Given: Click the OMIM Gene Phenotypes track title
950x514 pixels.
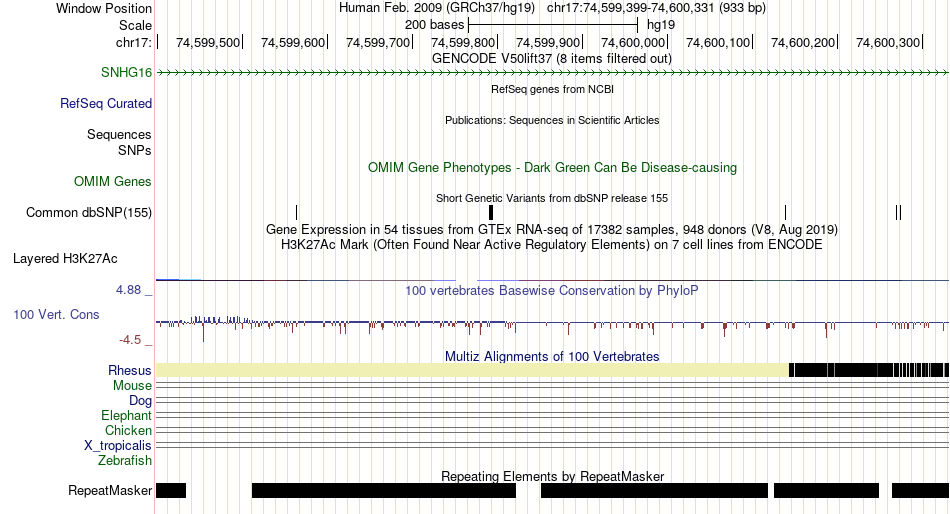Looking at the screenshot, I should tap(552, 167).
